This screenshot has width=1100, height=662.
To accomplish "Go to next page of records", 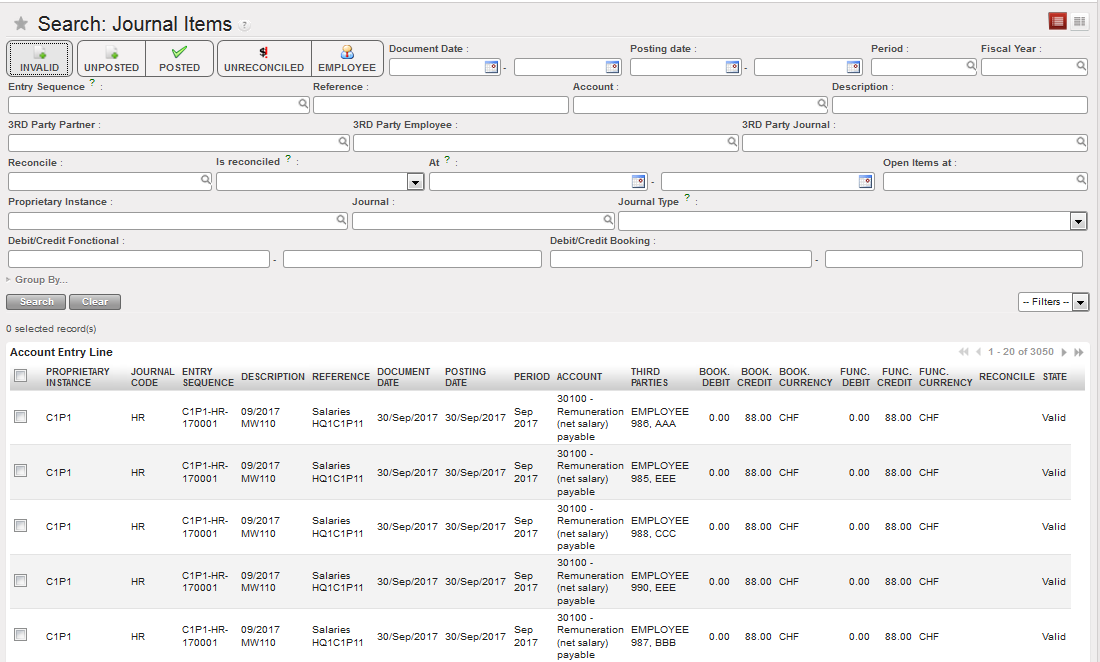I will 1064,352.
